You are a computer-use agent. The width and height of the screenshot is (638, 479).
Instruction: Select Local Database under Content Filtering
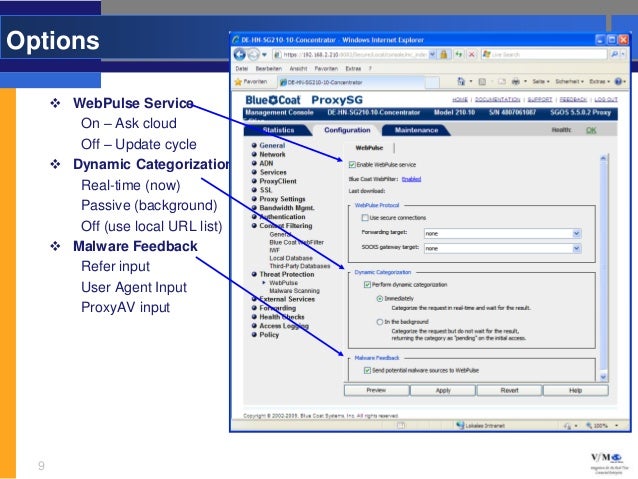291,258
